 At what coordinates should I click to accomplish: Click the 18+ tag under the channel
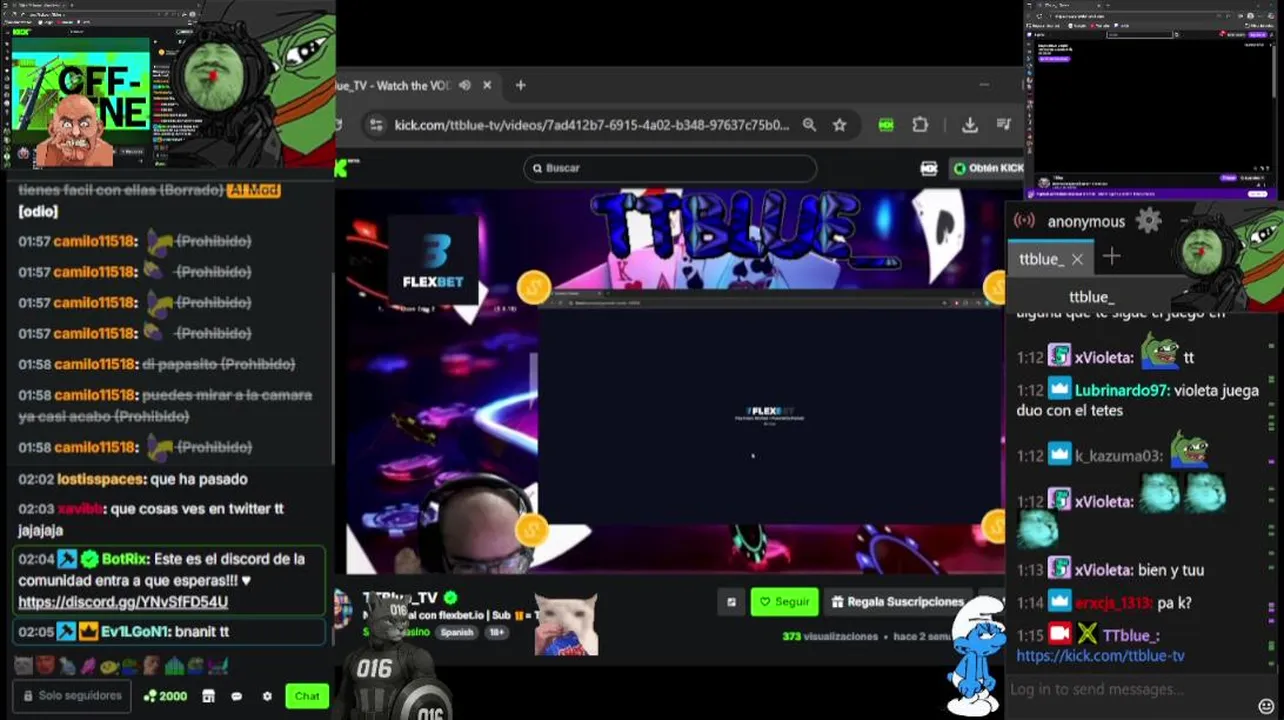point(497,632)
